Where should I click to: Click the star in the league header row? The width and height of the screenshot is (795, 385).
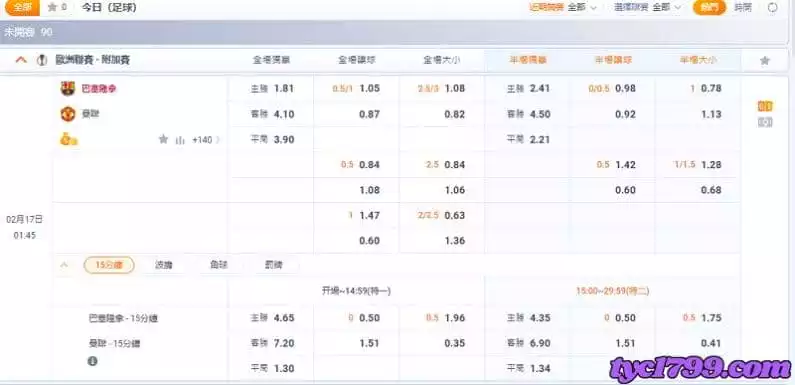coord(765,61)
